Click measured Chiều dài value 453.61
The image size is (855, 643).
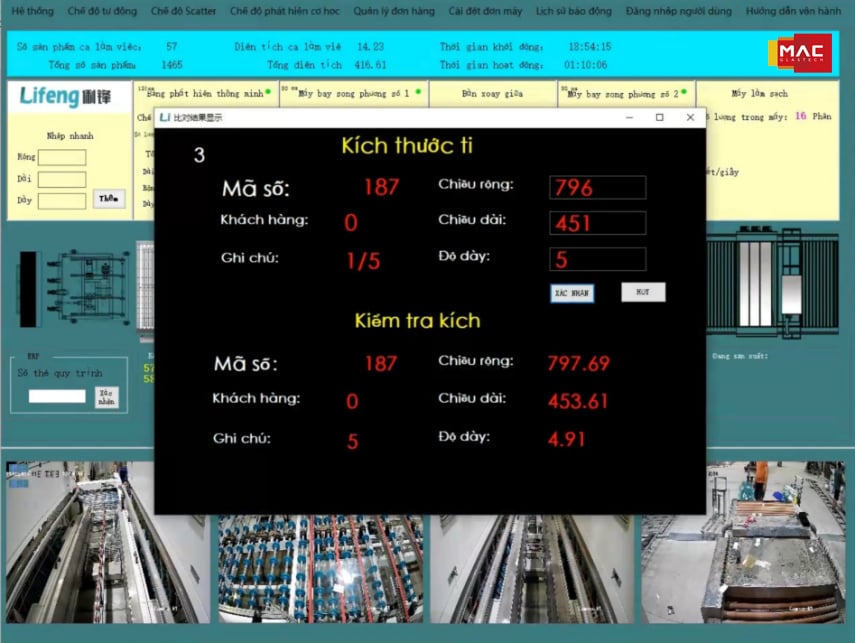tap(578, 401)
